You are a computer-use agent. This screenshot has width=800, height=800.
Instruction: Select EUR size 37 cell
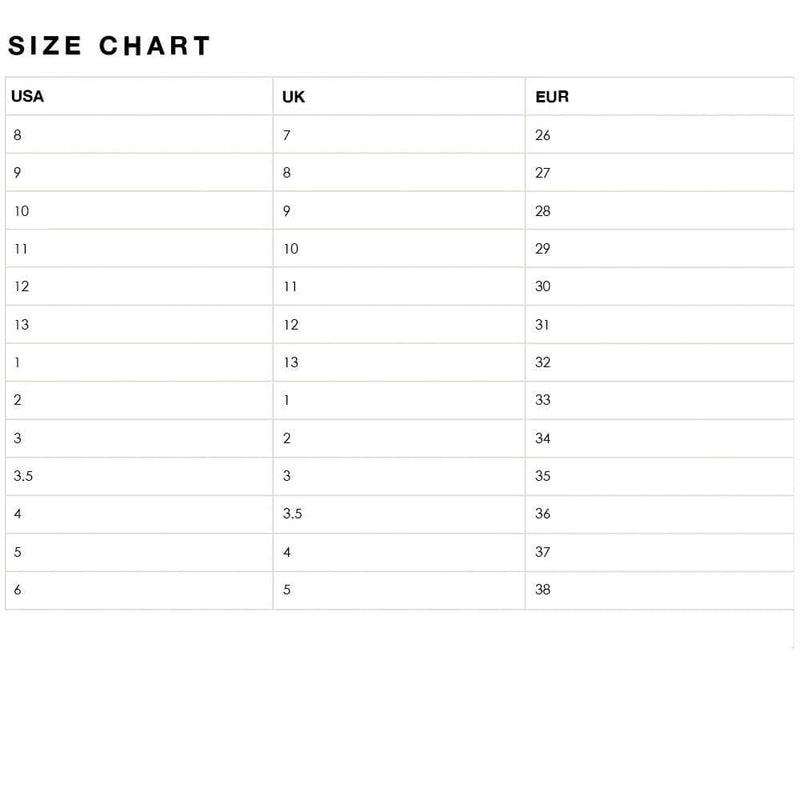543,552
